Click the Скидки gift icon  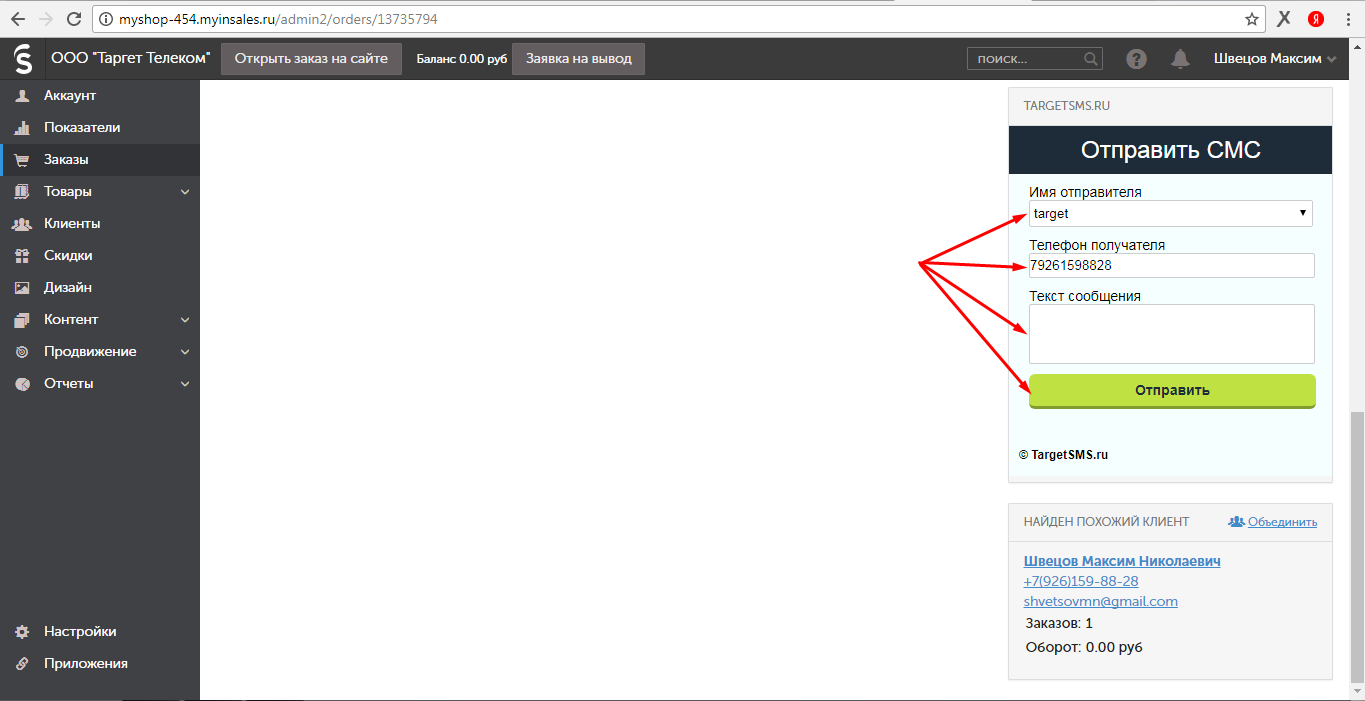pyautogui.click(x=22, y=256)
